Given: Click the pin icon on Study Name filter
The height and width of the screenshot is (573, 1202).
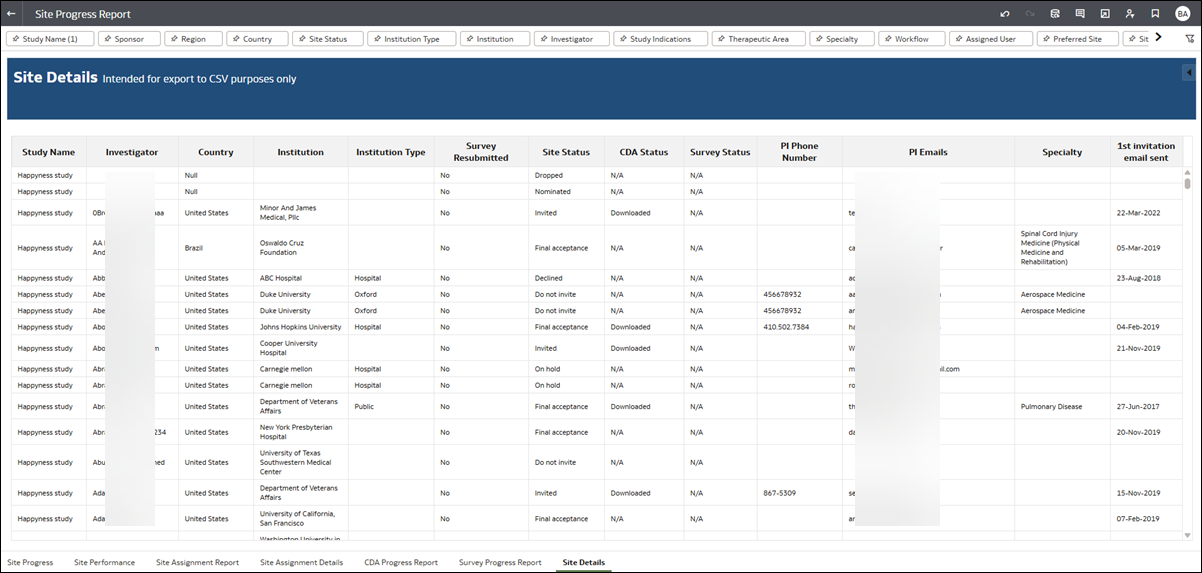Looking at the screenshot, I should tap(15, 39).
